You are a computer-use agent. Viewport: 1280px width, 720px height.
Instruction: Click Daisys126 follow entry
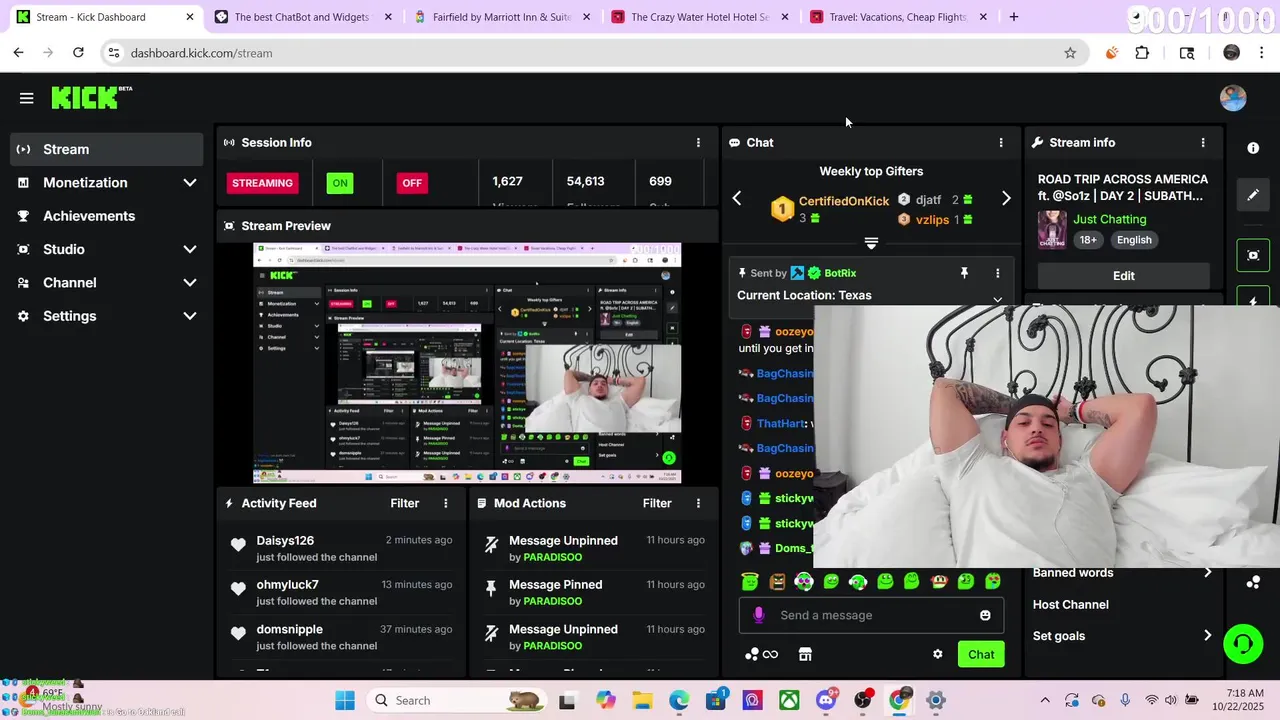point(341,548)
